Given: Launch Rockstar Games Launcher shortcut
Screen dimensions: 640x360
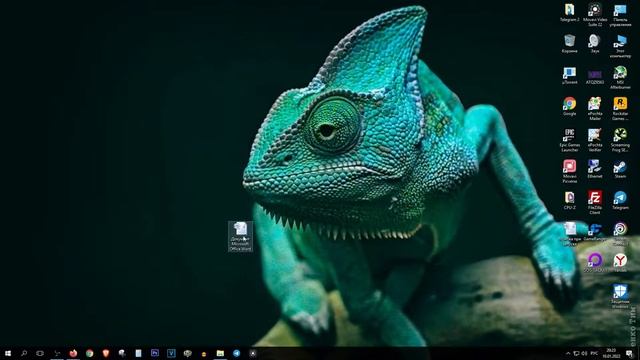Looking at the screenshot, I should pos(620,109).
